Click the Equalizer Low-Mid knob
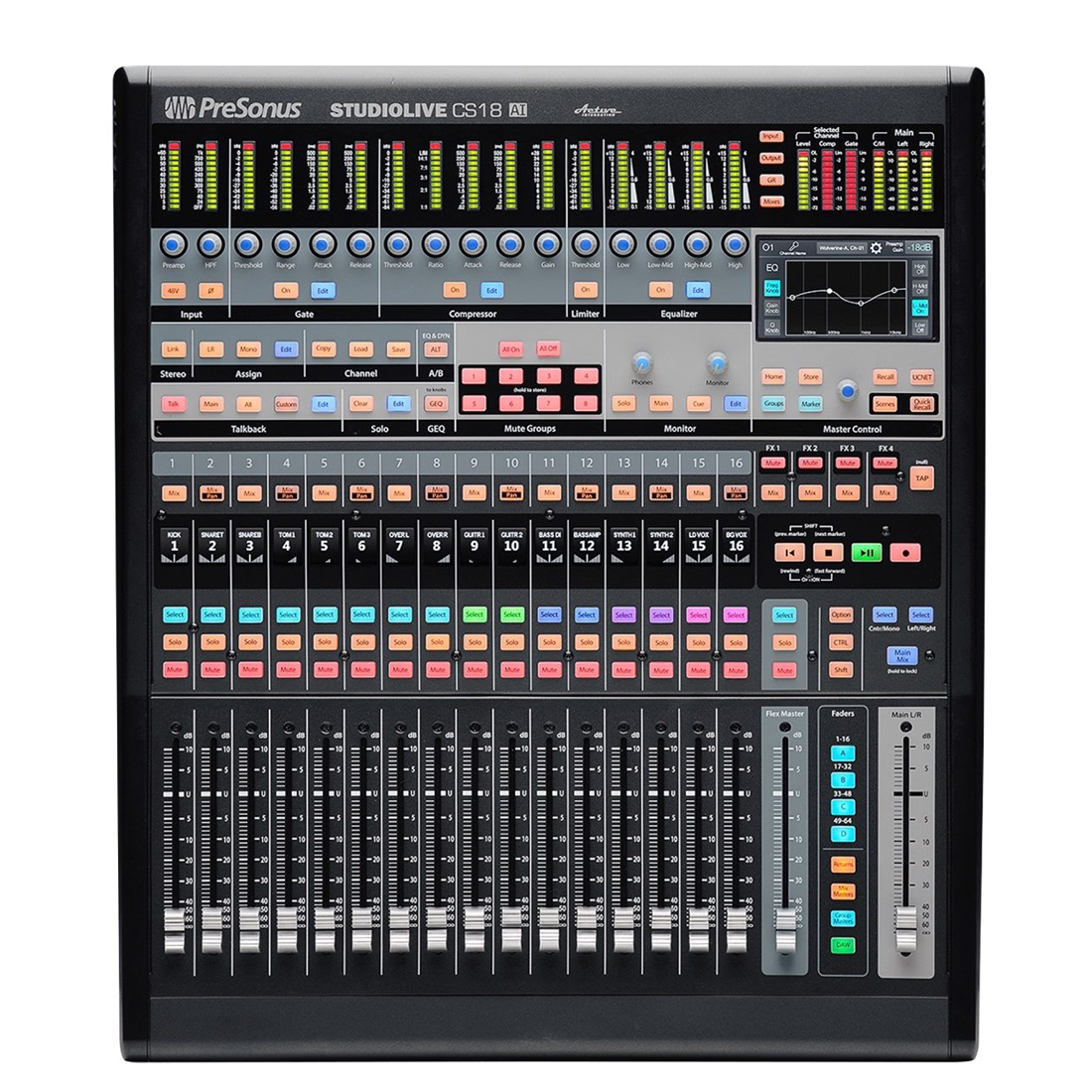Screen dimensions: 1092x1092 660,245
